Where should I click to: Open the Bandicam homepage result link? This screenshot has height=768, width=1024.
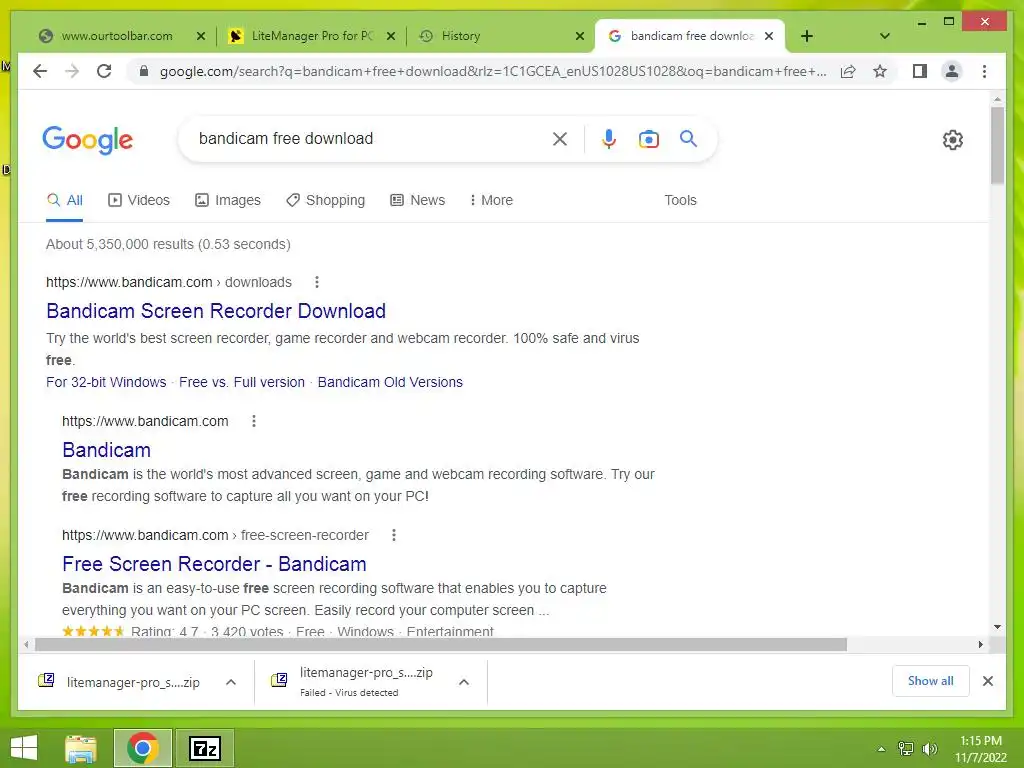[106, 450]
